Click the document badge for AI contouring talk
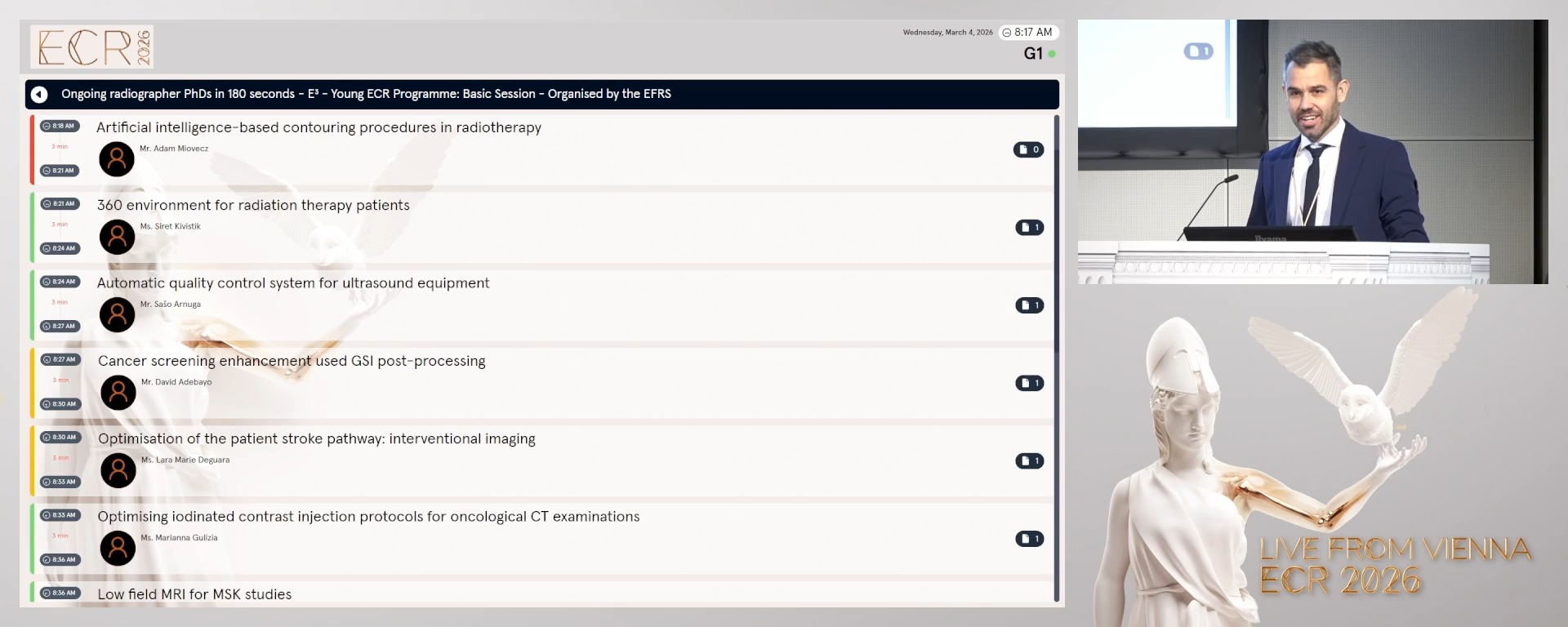The image size is (1568, 627). tap(1028, 149)
